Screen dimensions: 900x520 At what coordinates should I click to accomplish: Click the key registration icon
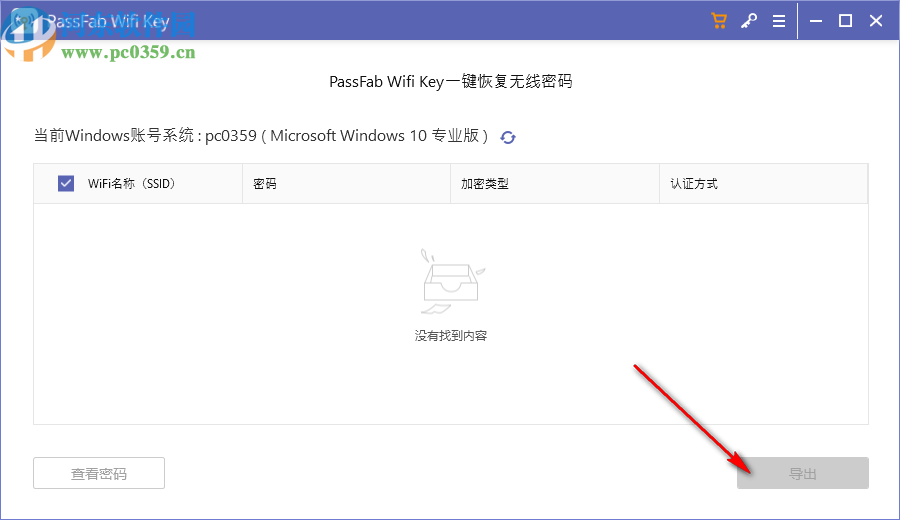pos(748,21)
